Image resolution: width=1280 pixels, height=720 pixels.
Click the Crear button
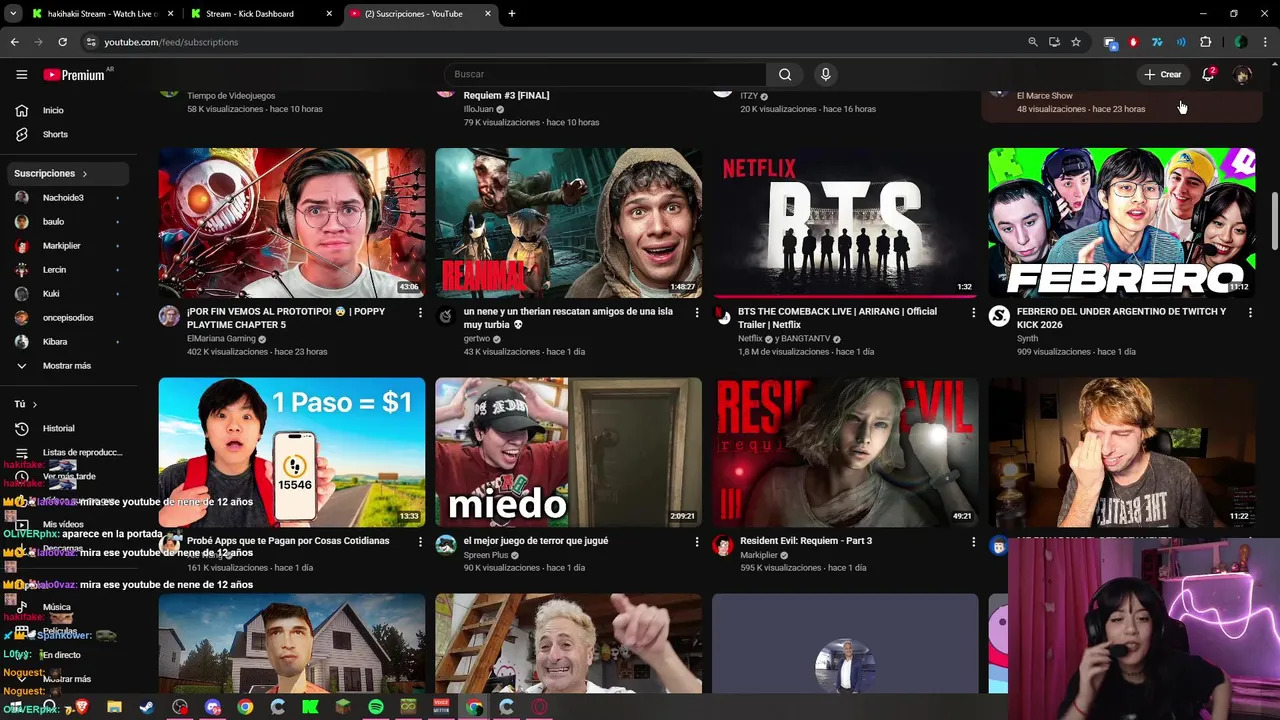pyautogui.click(x=1163, y=74)
